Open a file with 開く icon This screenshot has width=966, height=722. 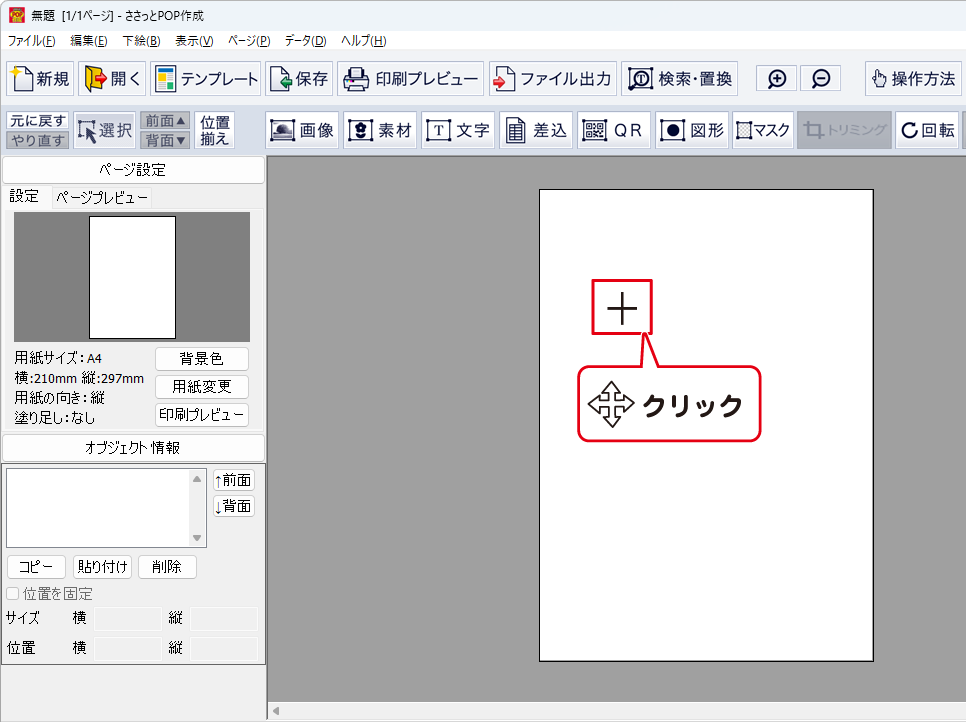point(113,79)
